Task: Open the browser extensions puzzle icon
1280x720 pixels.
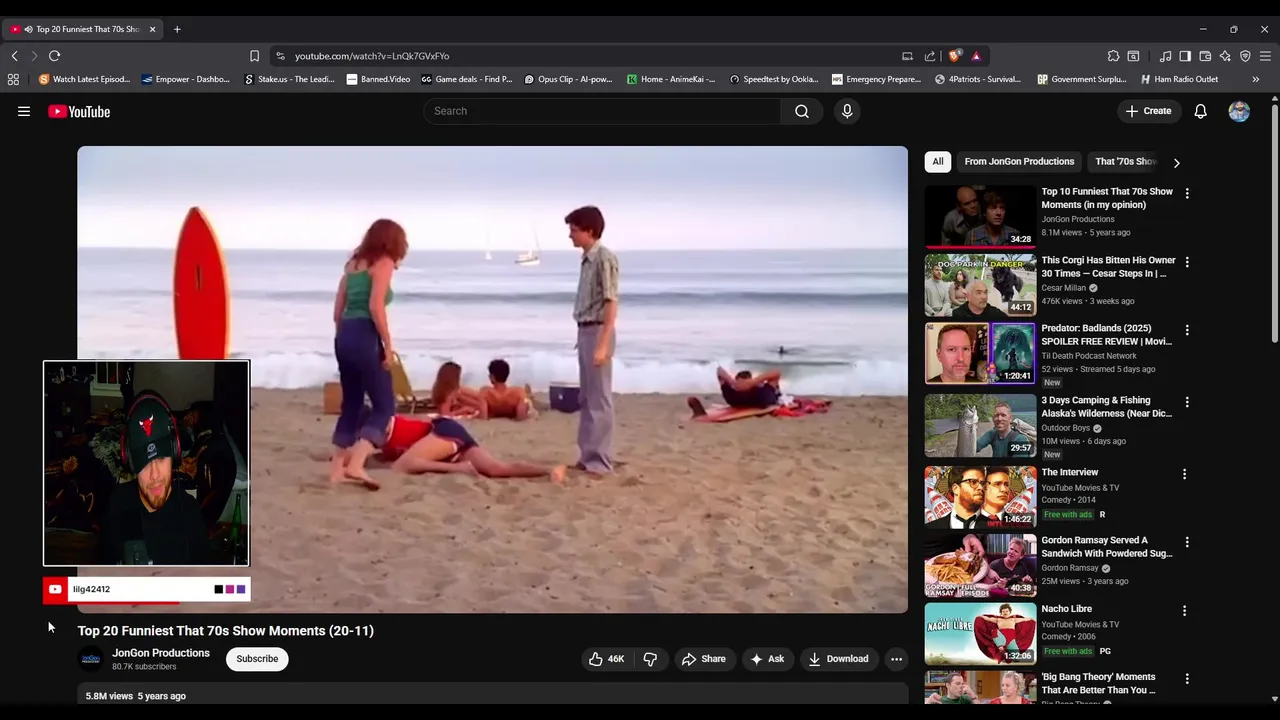Action: [x=1113, y=56]
